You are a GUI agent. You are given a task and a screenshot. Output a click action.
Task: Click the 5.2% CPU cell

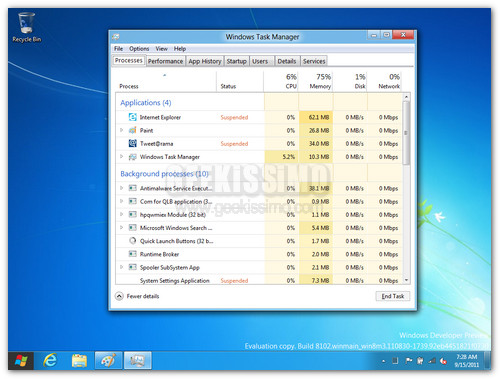pyautogui.click(x=281, y=157)
